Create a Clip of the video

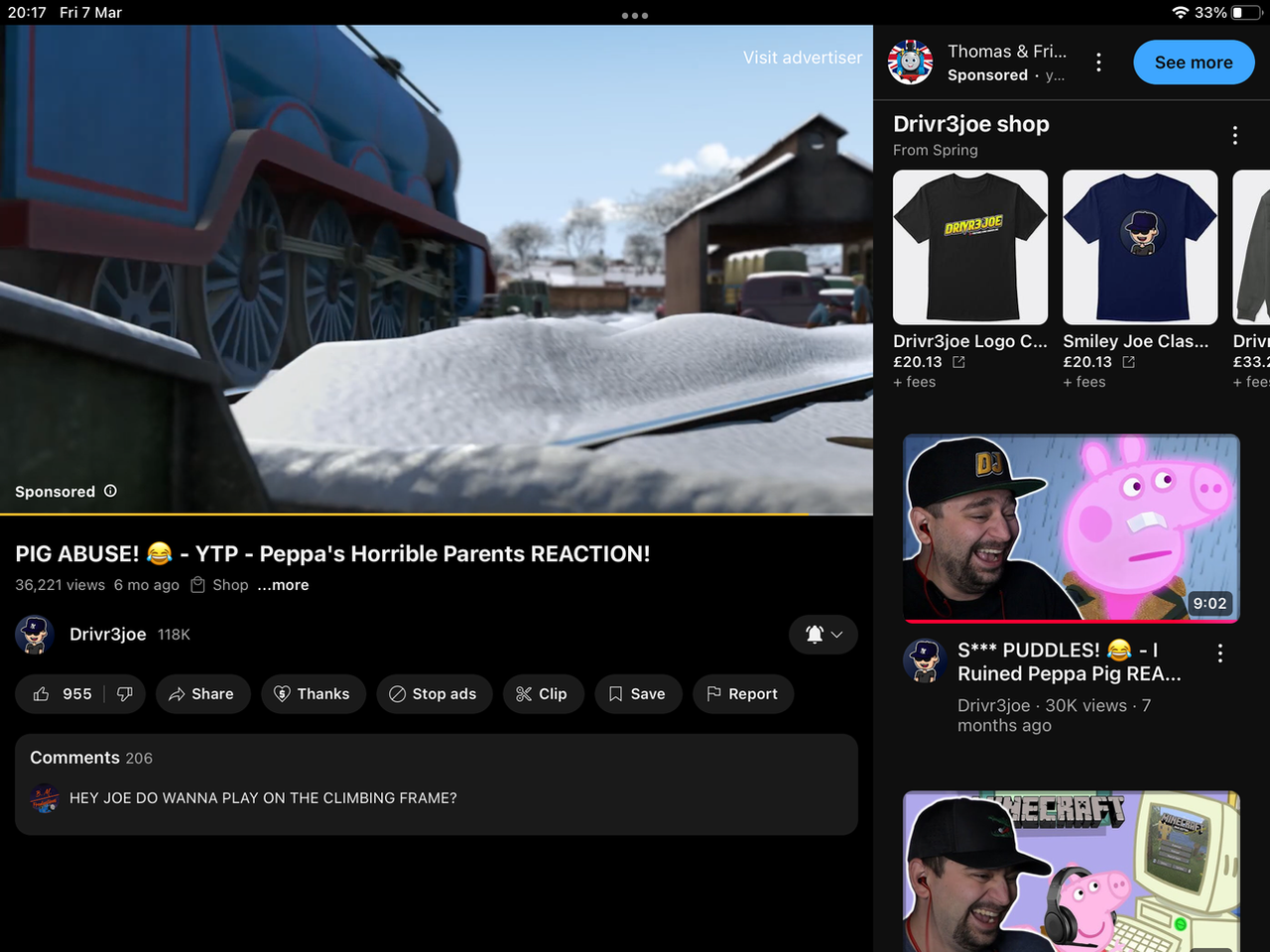pos(543,694)
